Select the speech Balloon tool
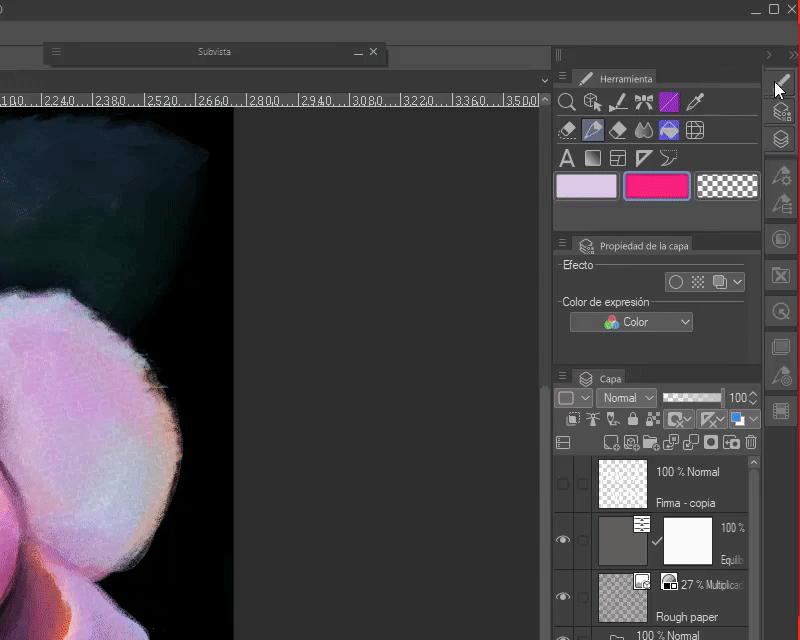Image resolution: width=800 pixels, height=640 pixels. 669,158
